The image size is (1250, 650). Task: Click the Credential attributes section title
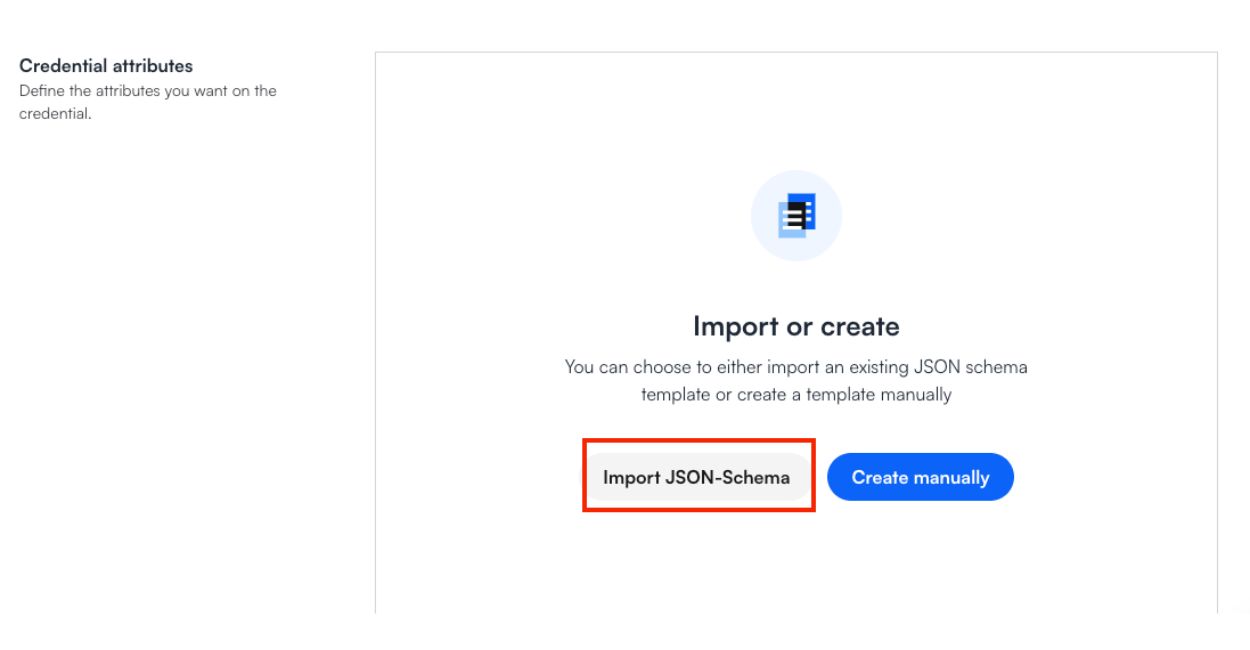(x=106, y=66)
